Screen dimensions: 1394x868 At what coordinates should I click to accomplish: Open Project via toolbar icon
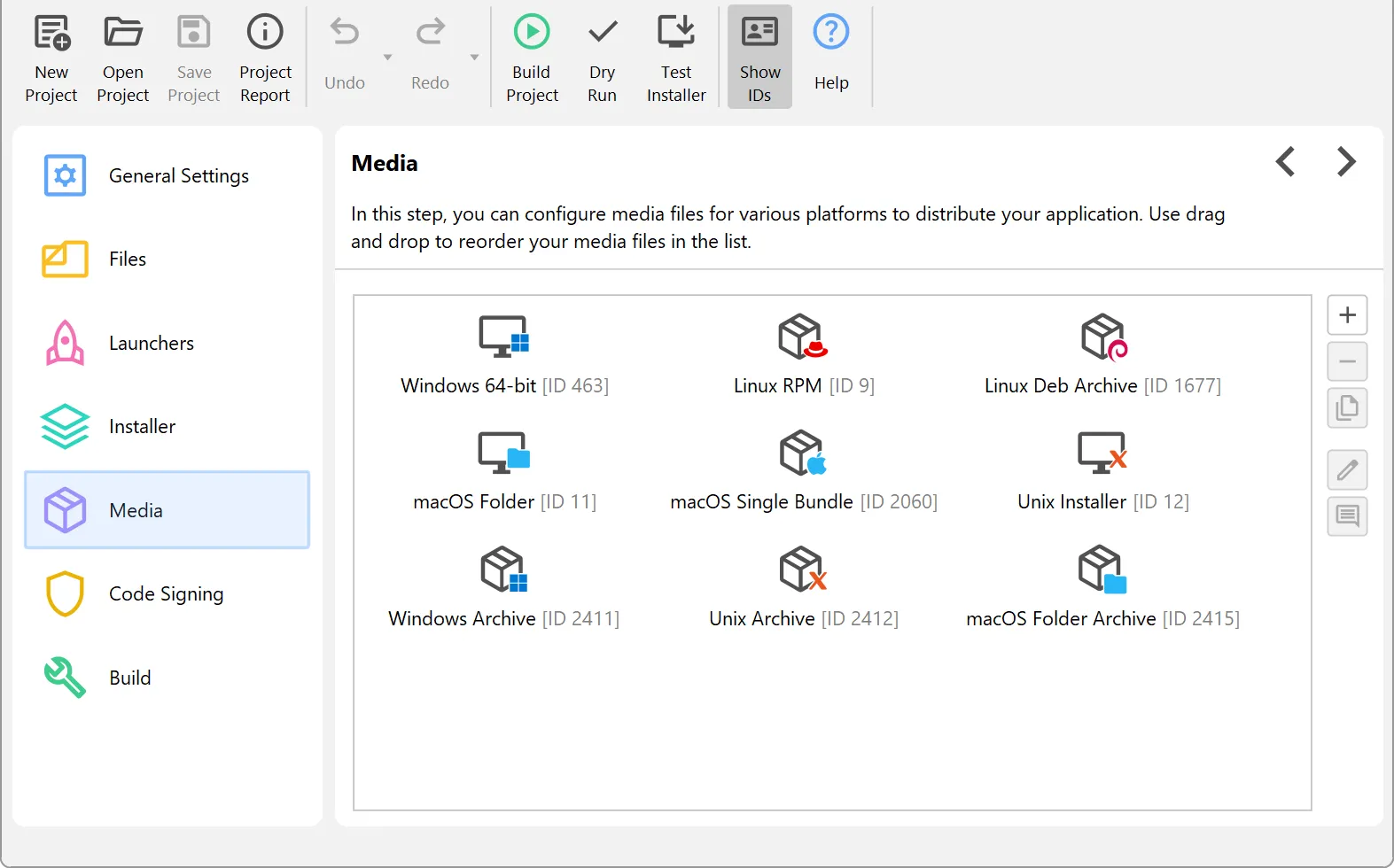[x=122, y=58]
